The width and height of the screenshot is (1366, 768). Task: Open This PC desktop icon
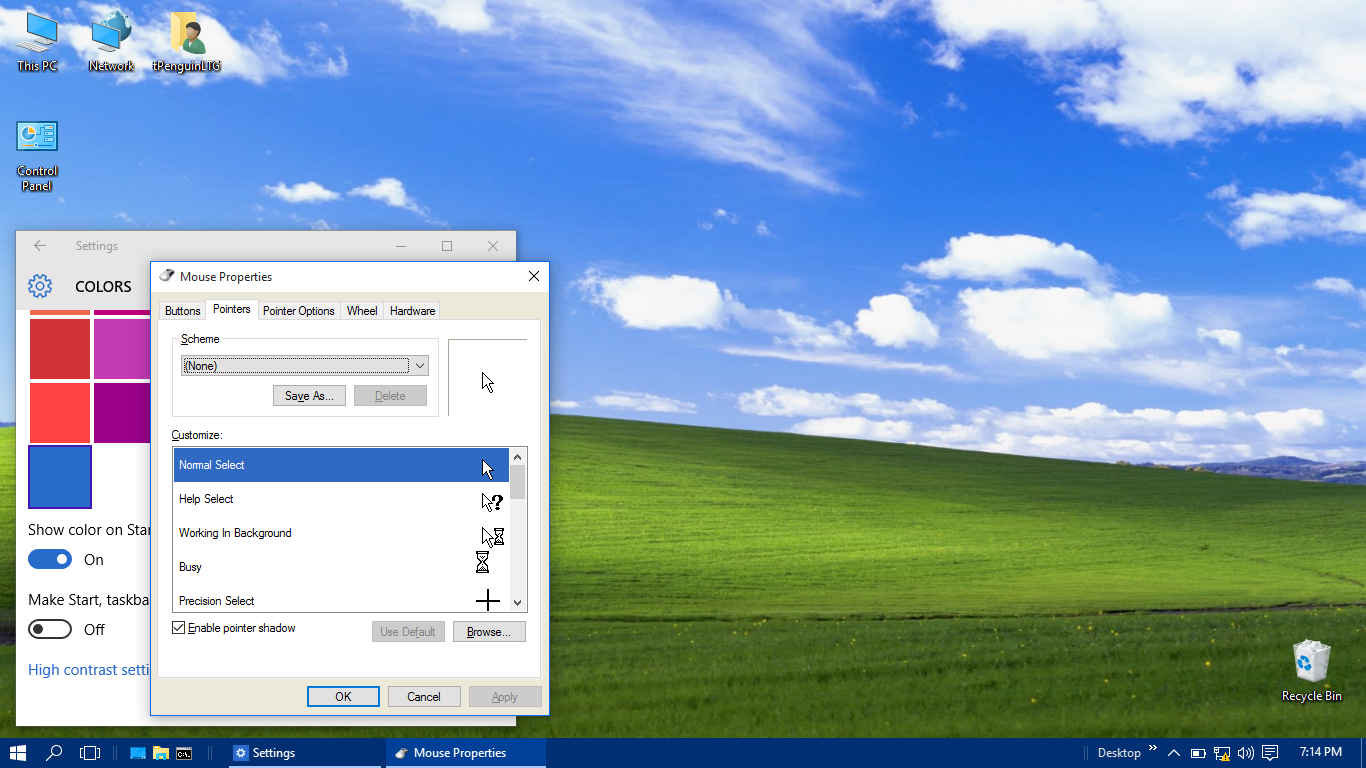point(37,41)
